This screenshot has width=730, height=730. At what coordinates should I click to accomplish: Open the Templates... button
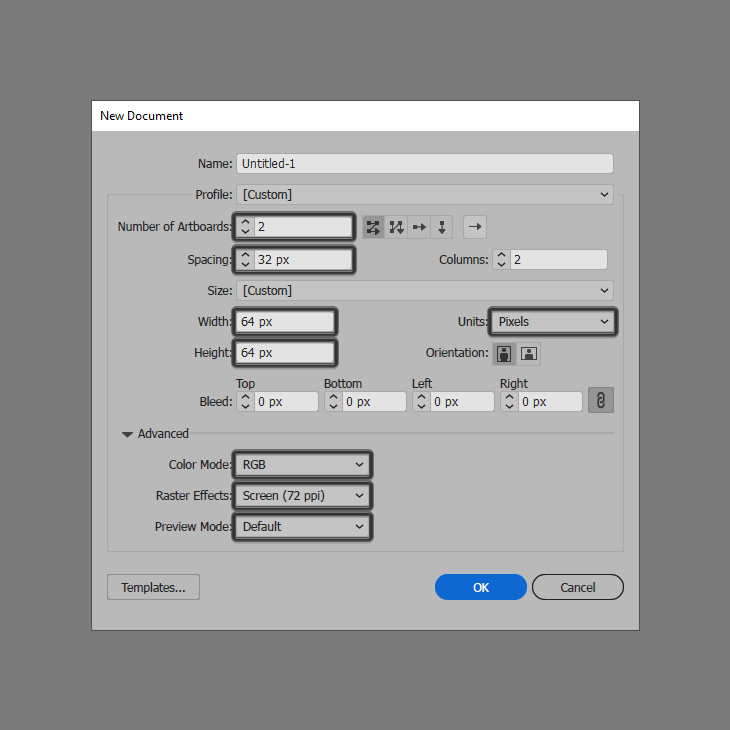point(153,587)
